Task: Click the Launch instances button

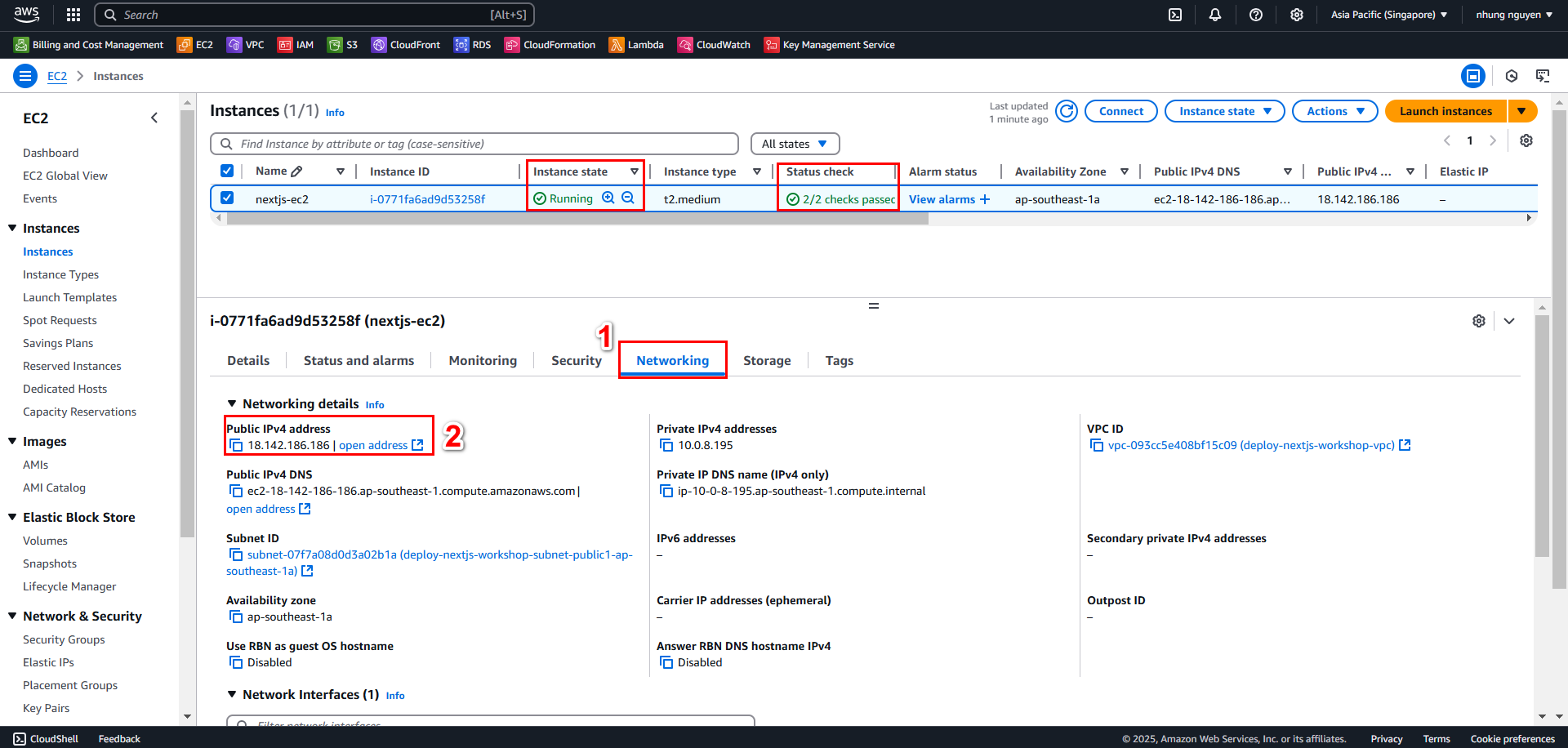Action: pyautogui.click(x=1445, y=111)
